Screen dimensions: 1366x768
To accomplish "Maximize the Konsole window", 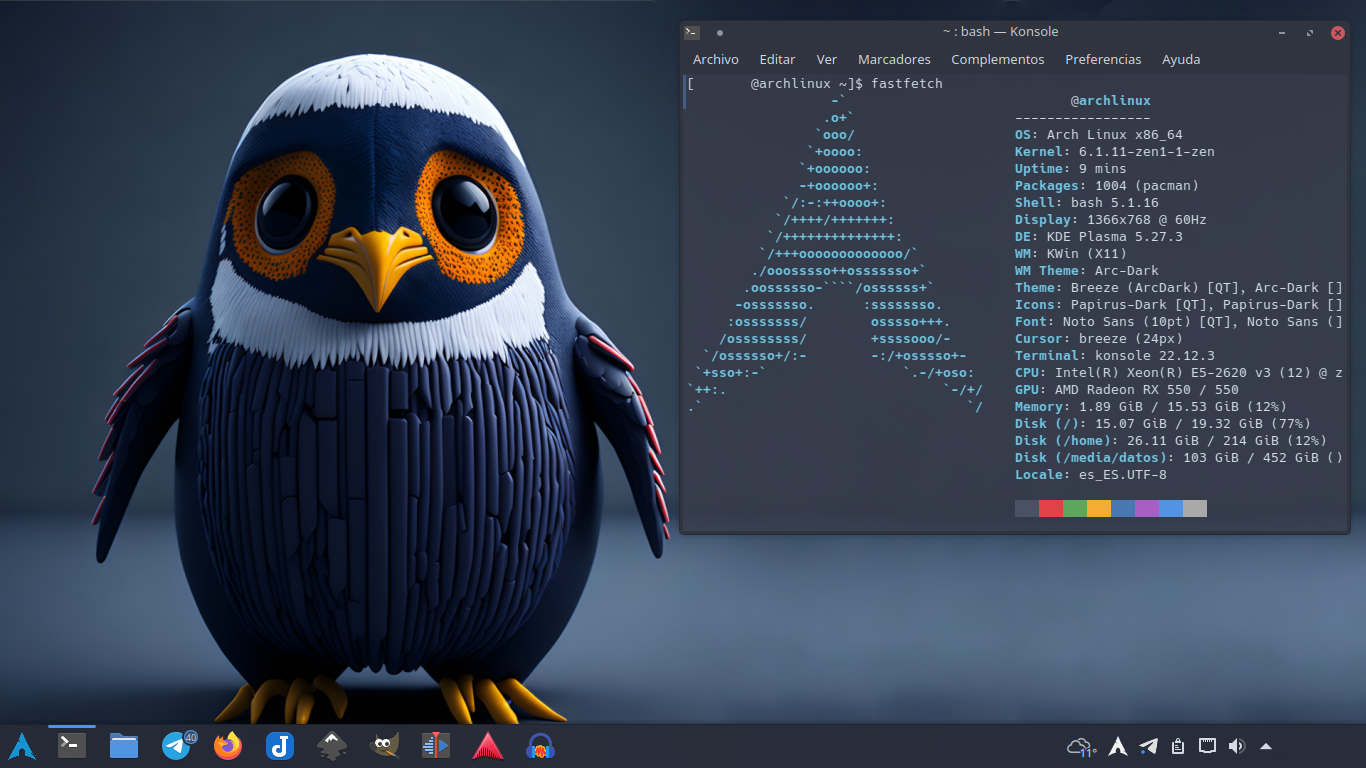I will 1310,33.
